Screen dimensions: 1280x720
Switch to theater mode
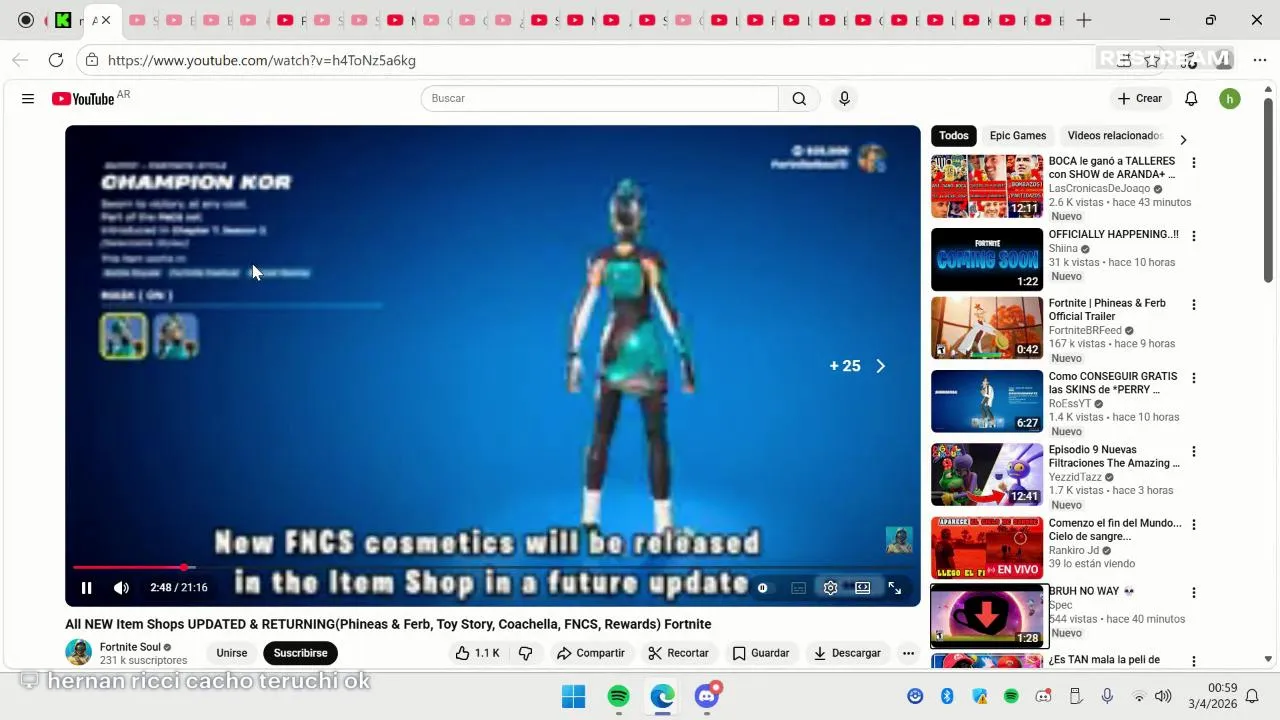tap(862, 588)
